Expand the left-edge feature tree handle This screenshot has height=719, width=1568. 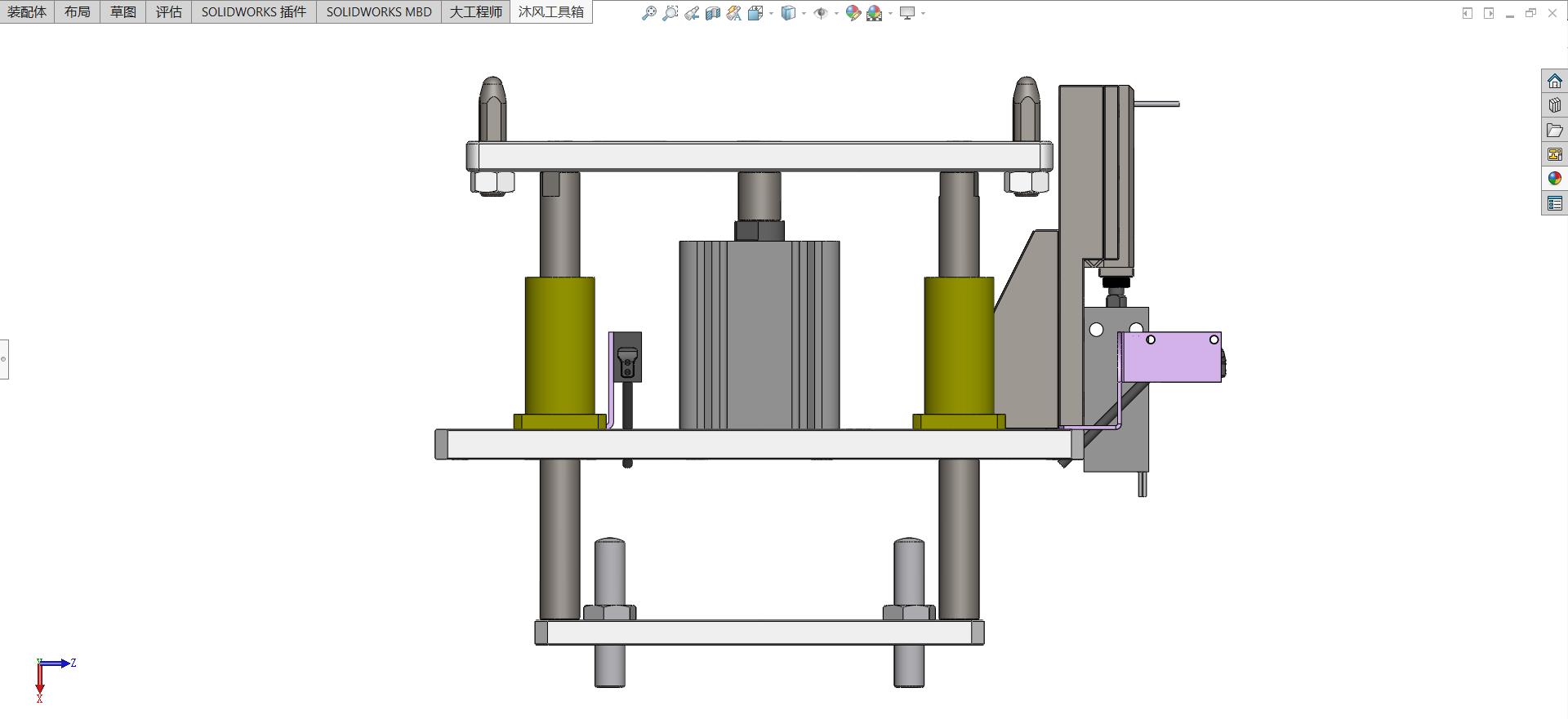coord(4,359)
